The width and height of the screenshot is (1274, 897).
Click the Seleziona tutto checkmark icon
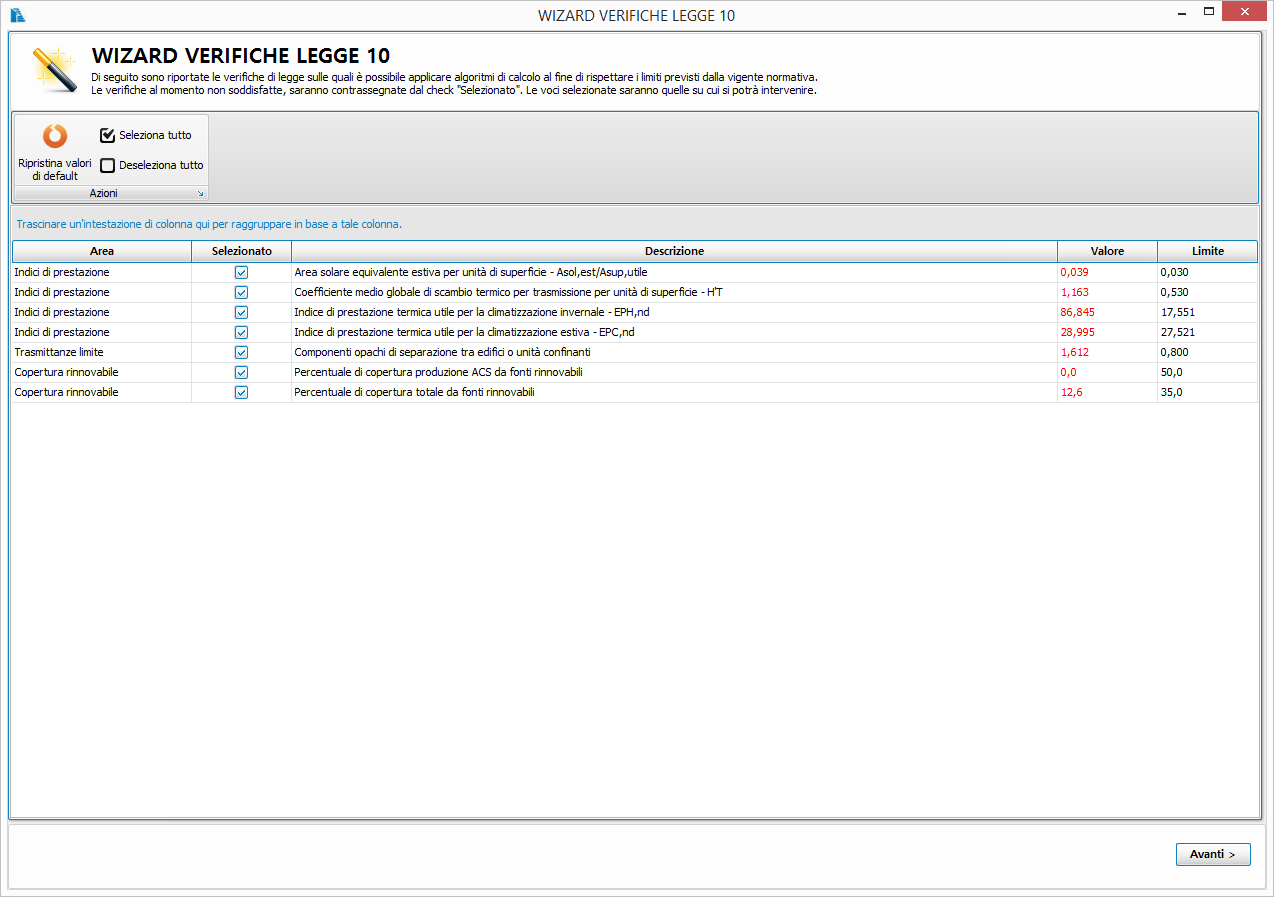108,135
